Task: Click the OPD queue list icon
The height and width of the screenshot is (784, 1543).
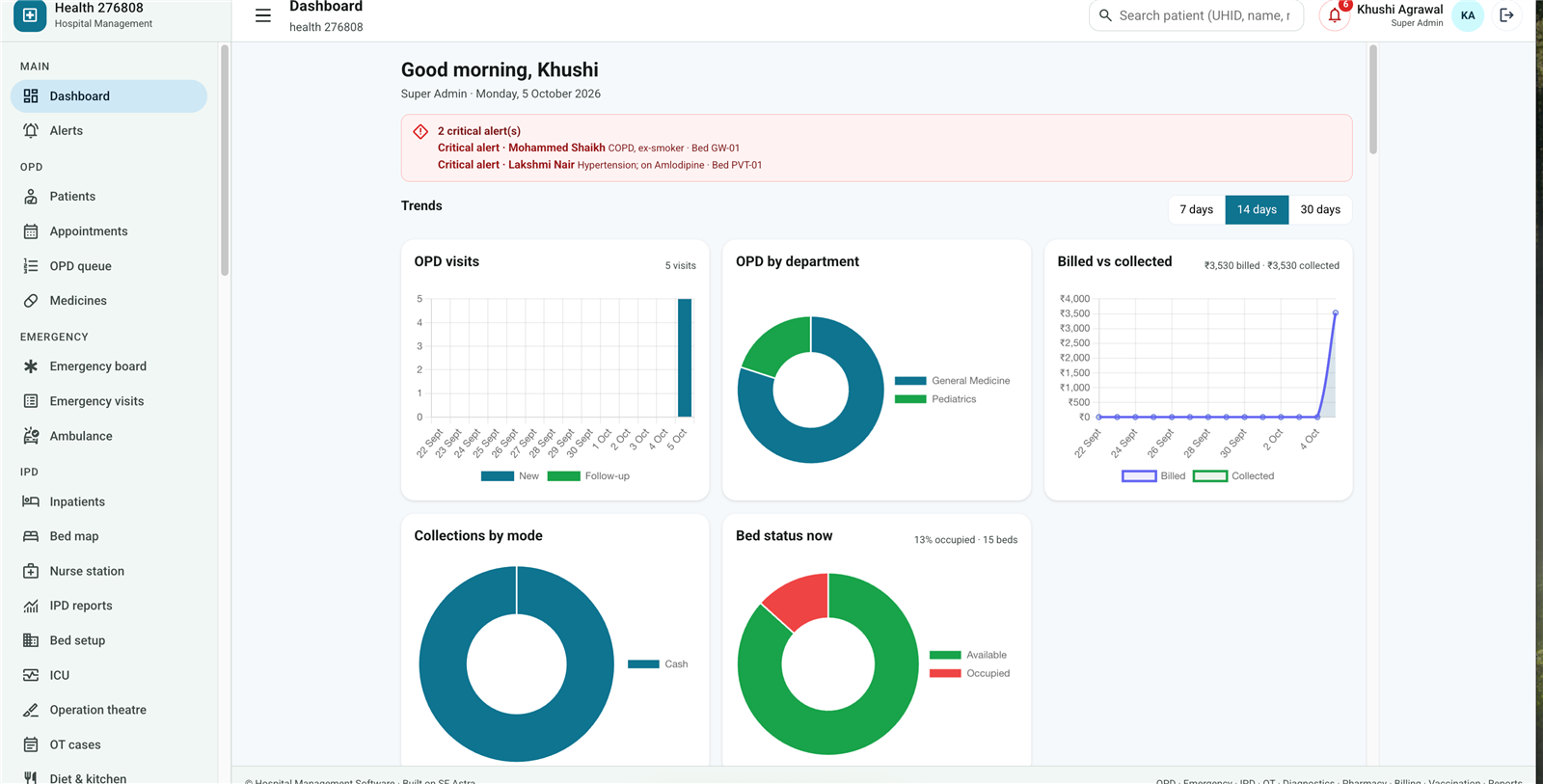Action: tap(31, 266)
